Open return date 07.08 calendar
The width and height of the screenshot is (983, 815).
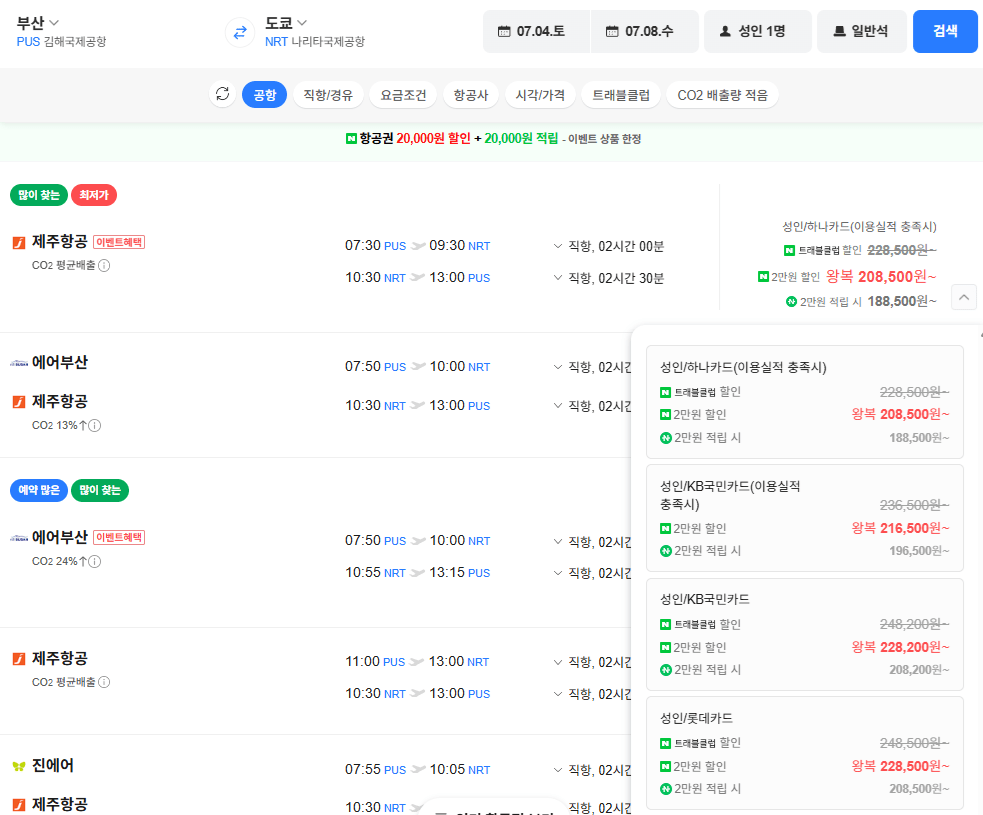click(644, 31)
